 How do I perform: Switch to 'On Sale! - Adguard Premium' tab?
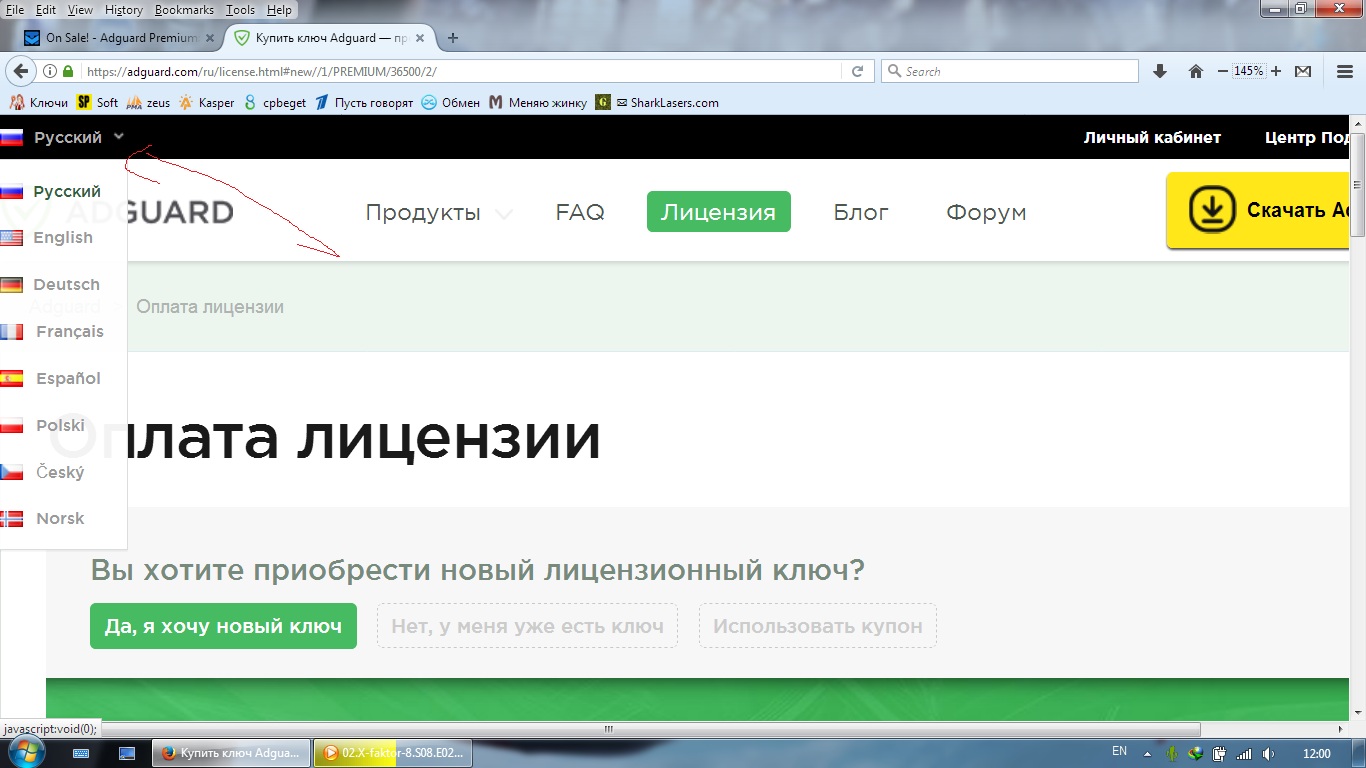[x=121, y=38]
